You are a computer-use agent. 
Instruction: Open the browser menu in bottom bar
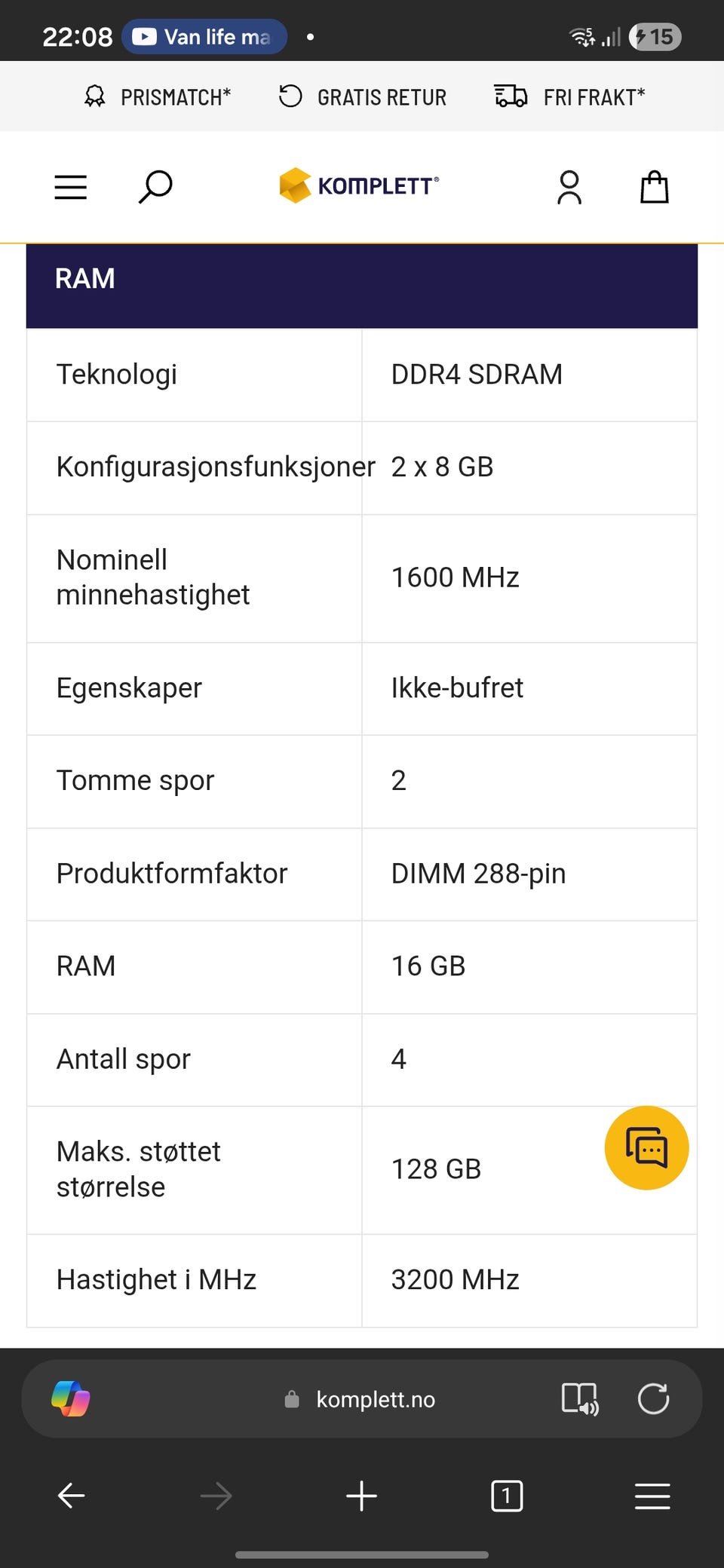[652, 1496]
